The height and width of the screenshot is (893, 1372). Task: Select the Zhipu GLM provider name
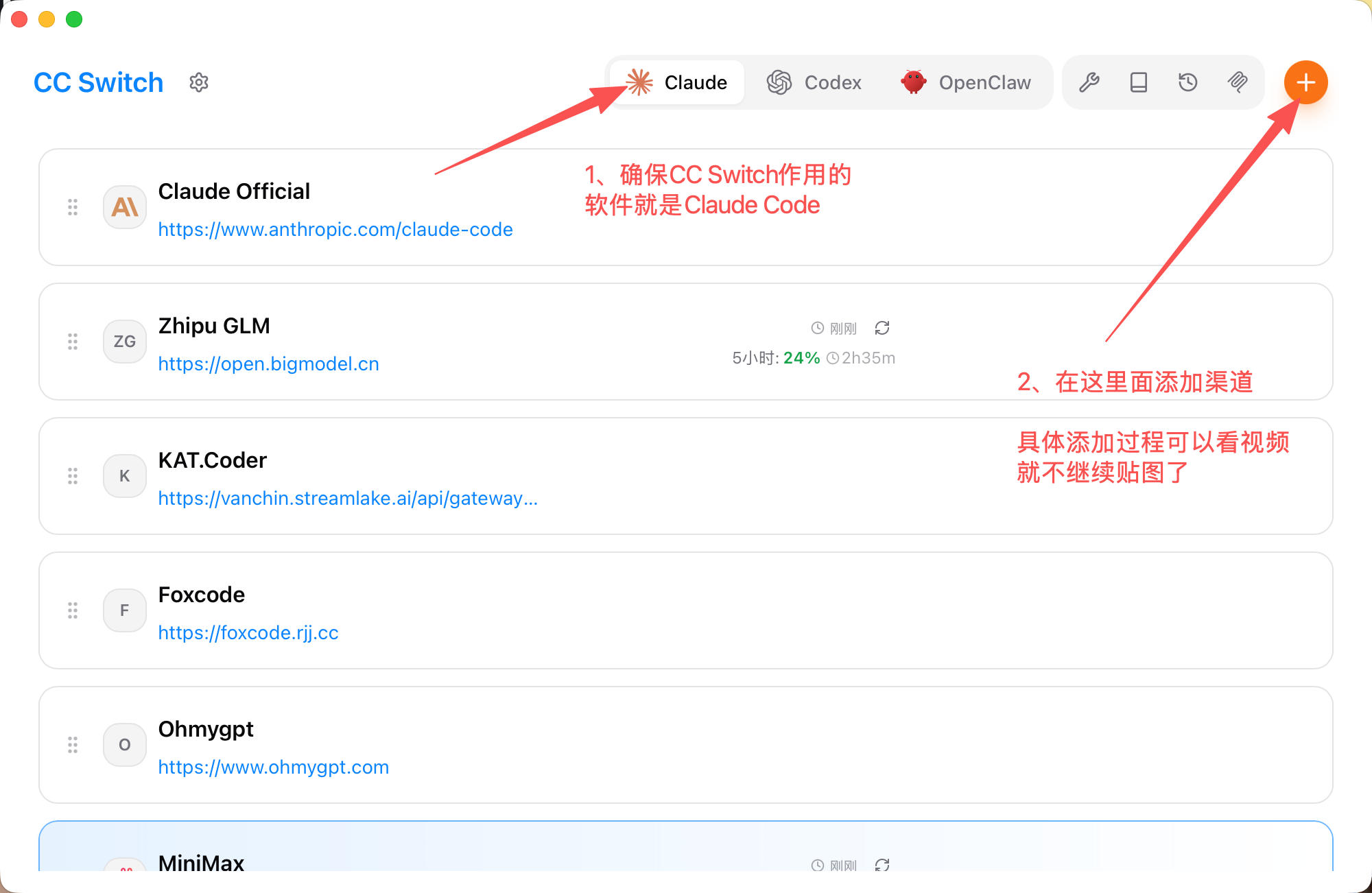pyautogui.click(x=214, y=326)
